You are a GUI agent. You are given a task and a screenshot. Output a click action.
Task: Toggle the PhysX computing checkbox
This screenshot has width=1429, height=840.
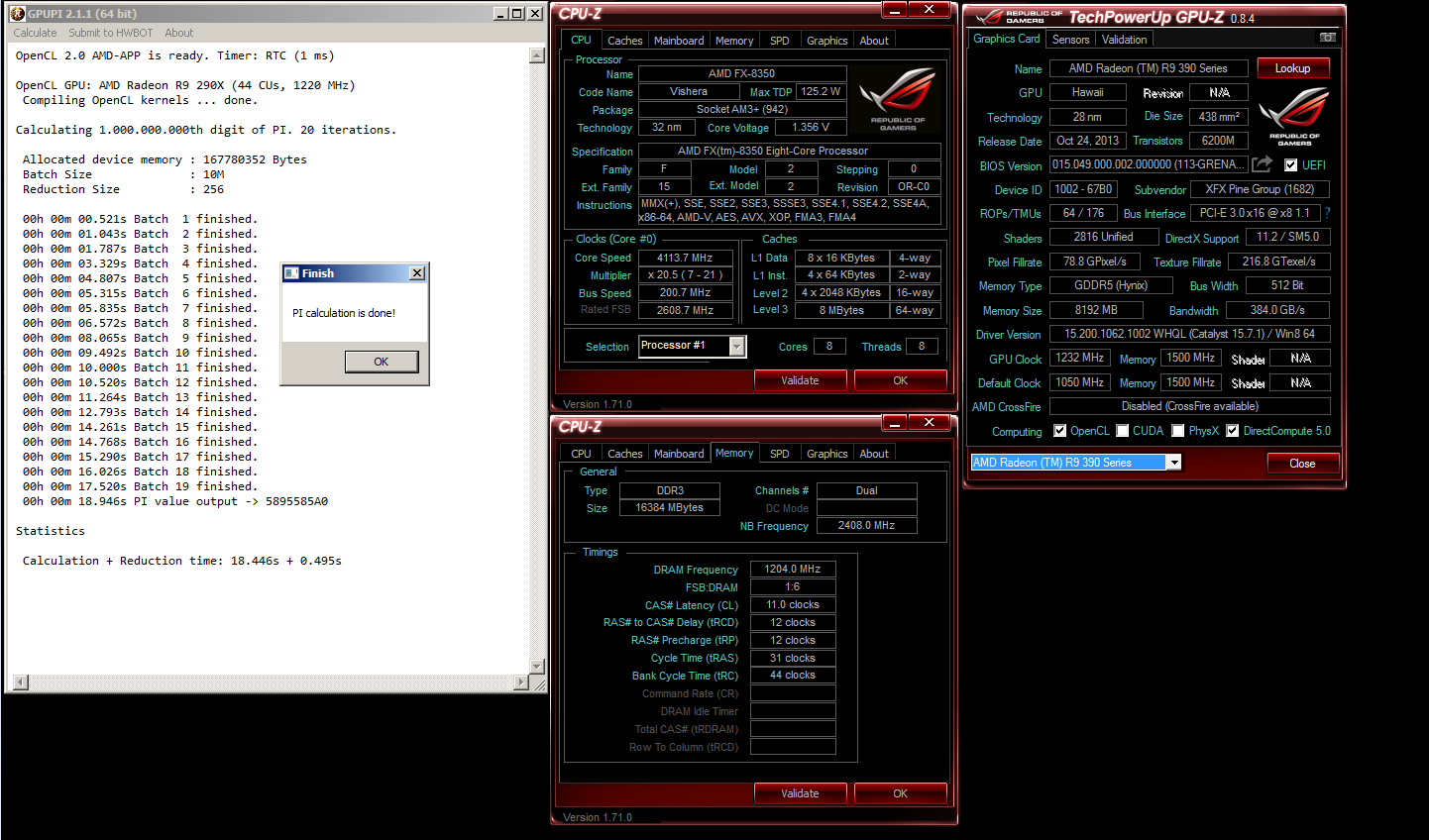(1178, 431)
